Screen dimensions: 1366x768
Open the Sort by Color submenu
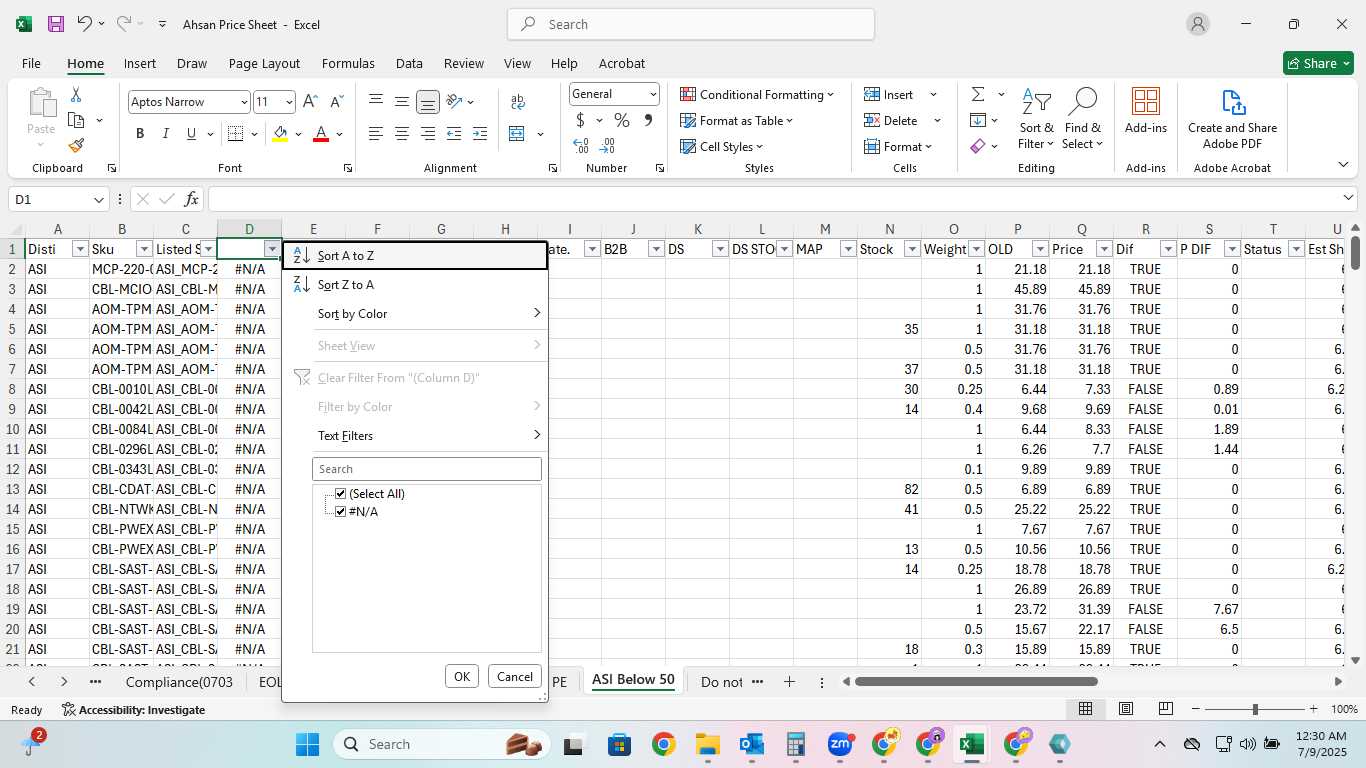415,314
